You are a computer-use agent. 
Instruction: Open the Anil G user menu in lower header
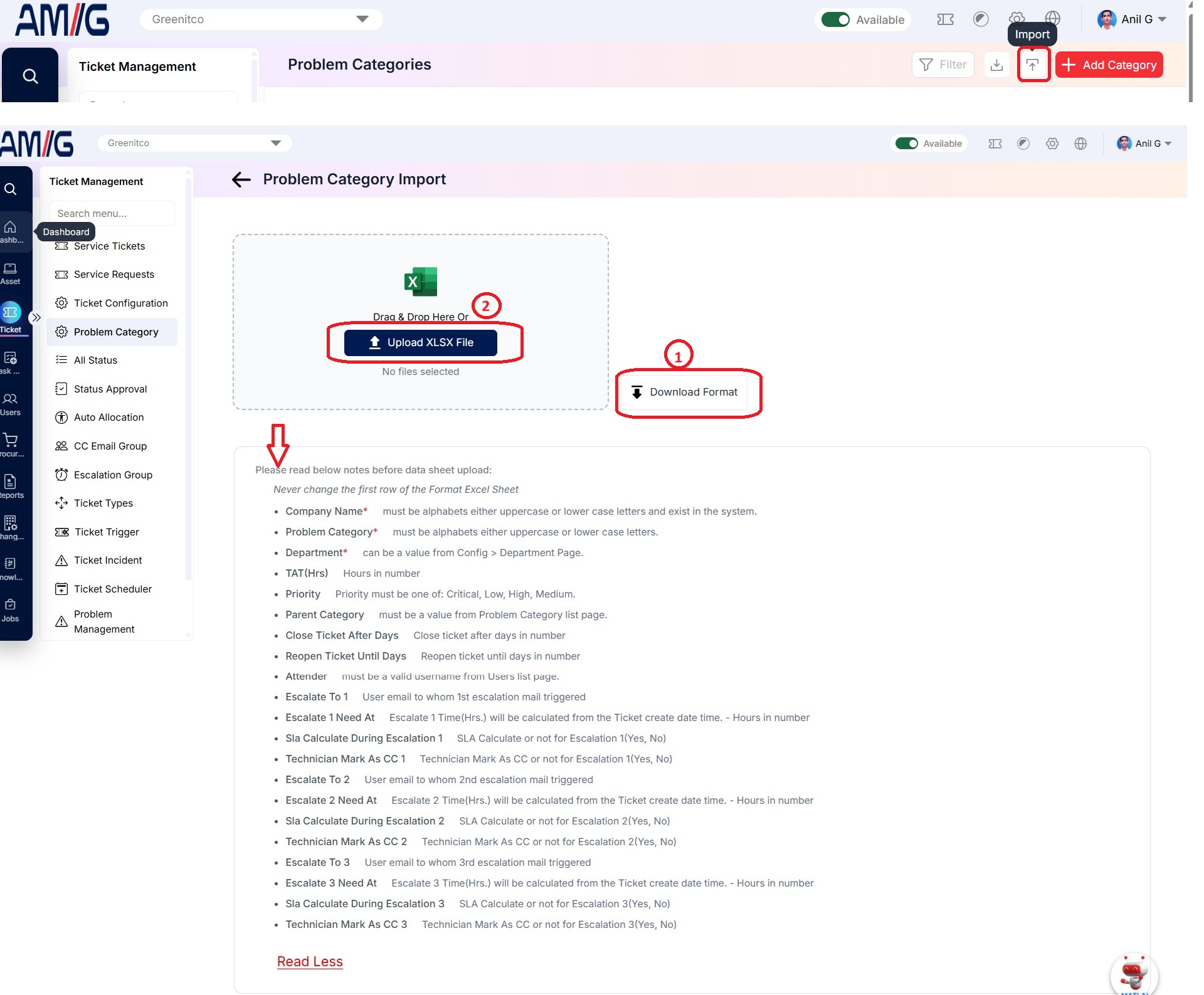click(x=1144, y=144)
